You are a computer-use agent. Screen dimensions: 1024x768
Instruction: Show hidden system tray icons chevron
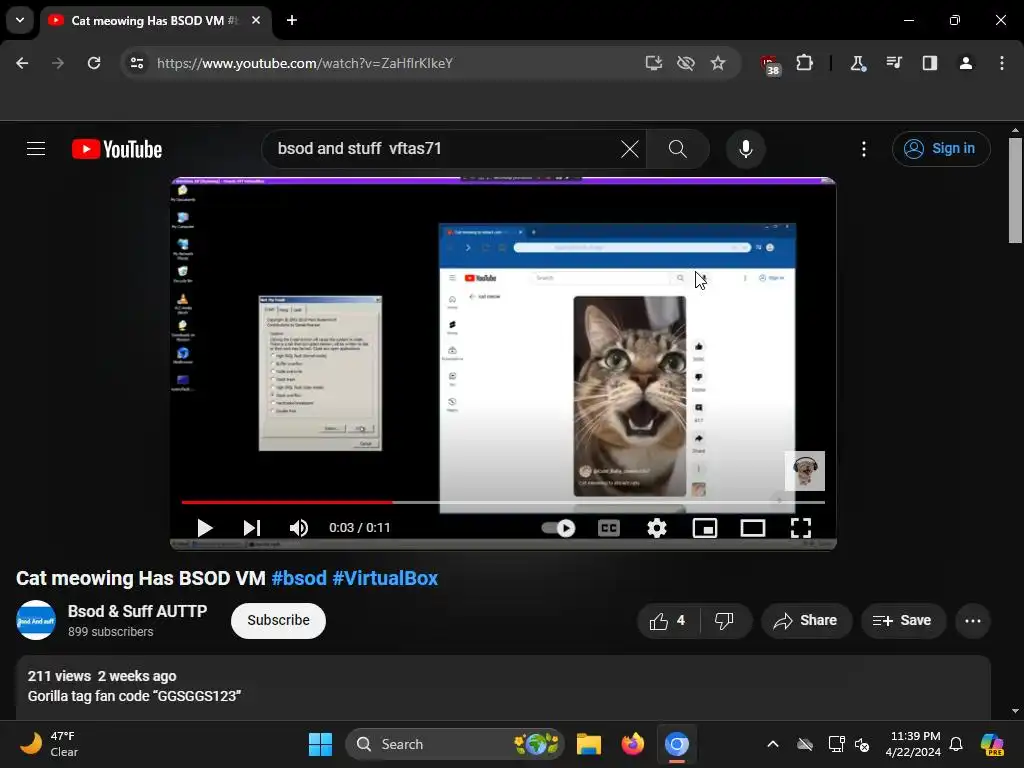pyautogui.click(x=773, y=744)
